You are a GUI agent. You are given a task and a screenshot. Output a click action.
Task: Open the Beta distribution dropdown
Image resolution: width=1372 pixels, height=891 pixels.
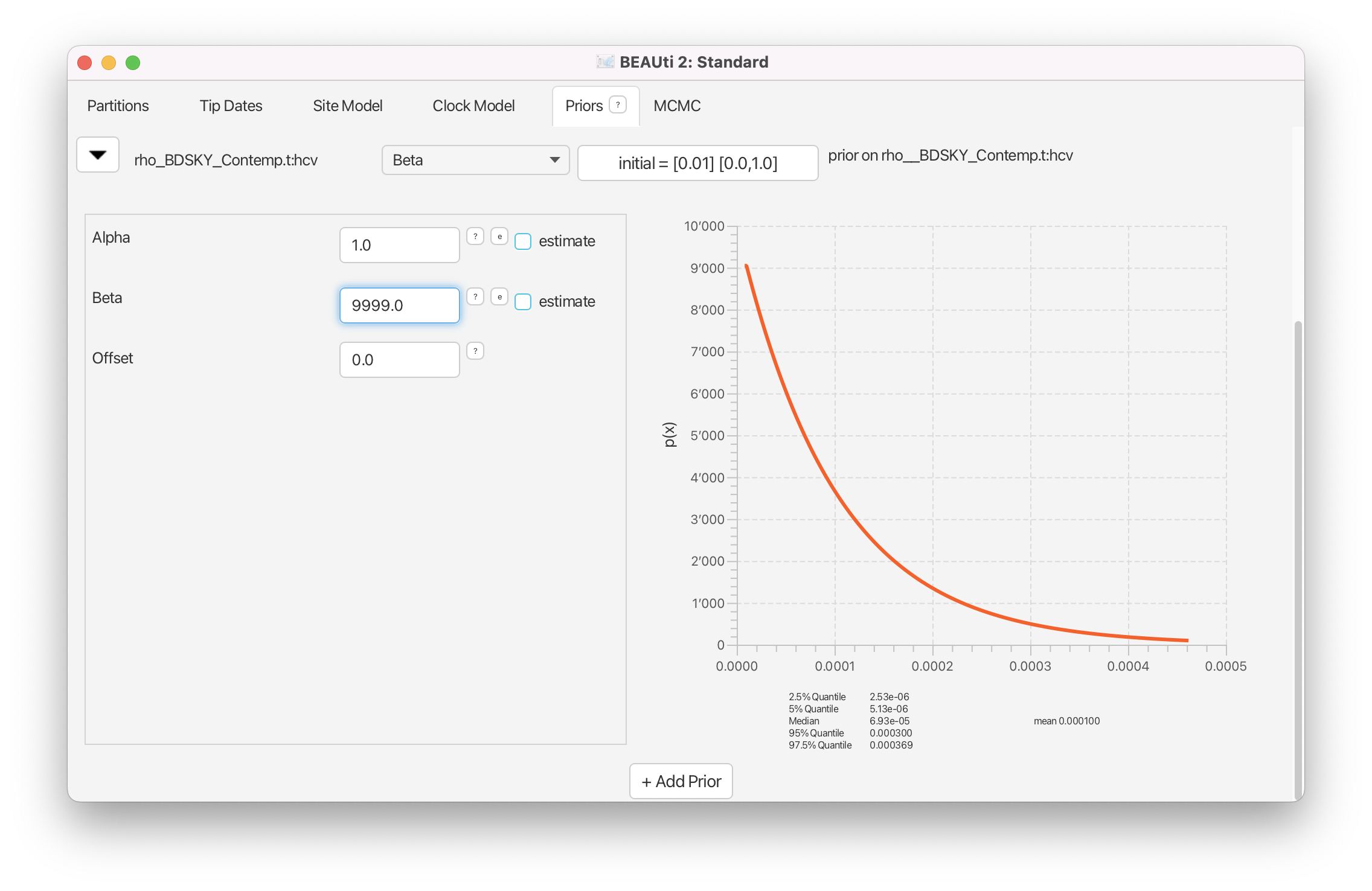pyautogui.click(x=475, y=160)
